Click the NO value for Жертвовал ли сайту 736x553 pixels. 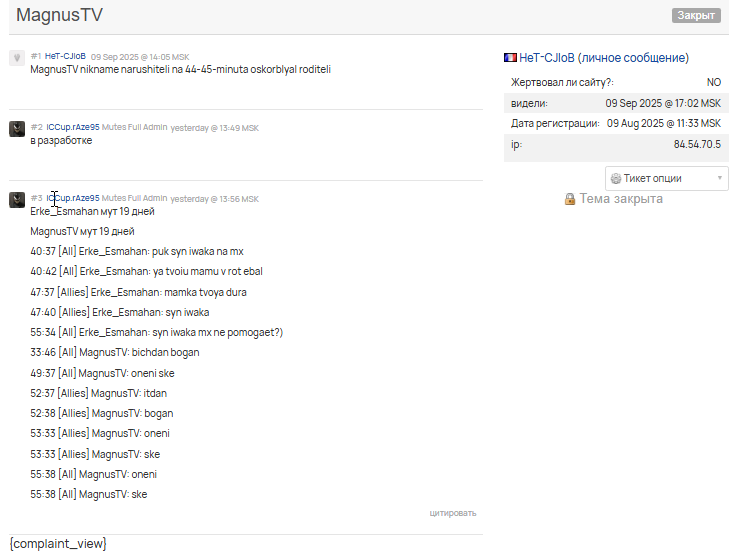714,82
